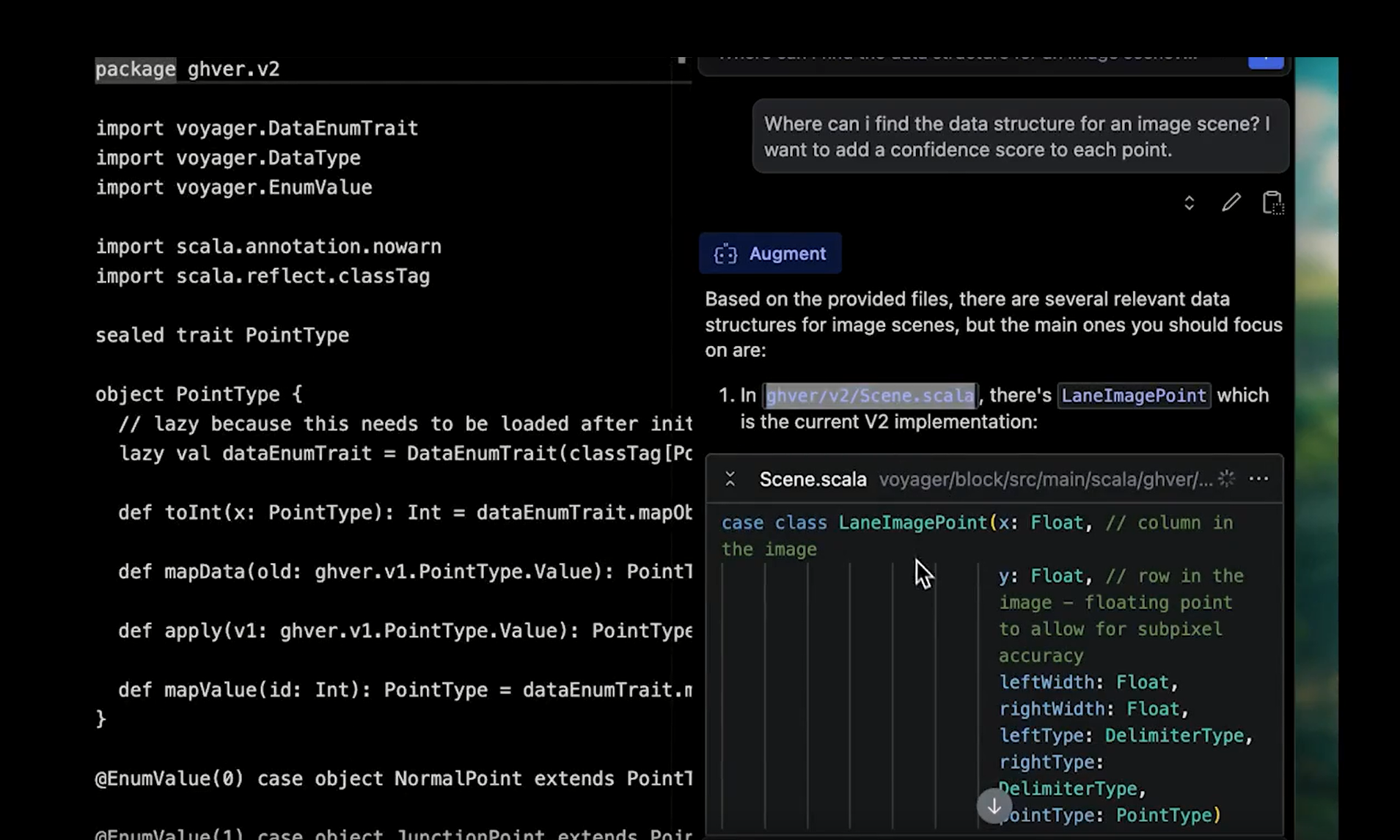Image resolution: width=1400 pixels, height=840 pixels.
Task: Click the 'def apply(v1:' method line
Action: click(405, 631)
